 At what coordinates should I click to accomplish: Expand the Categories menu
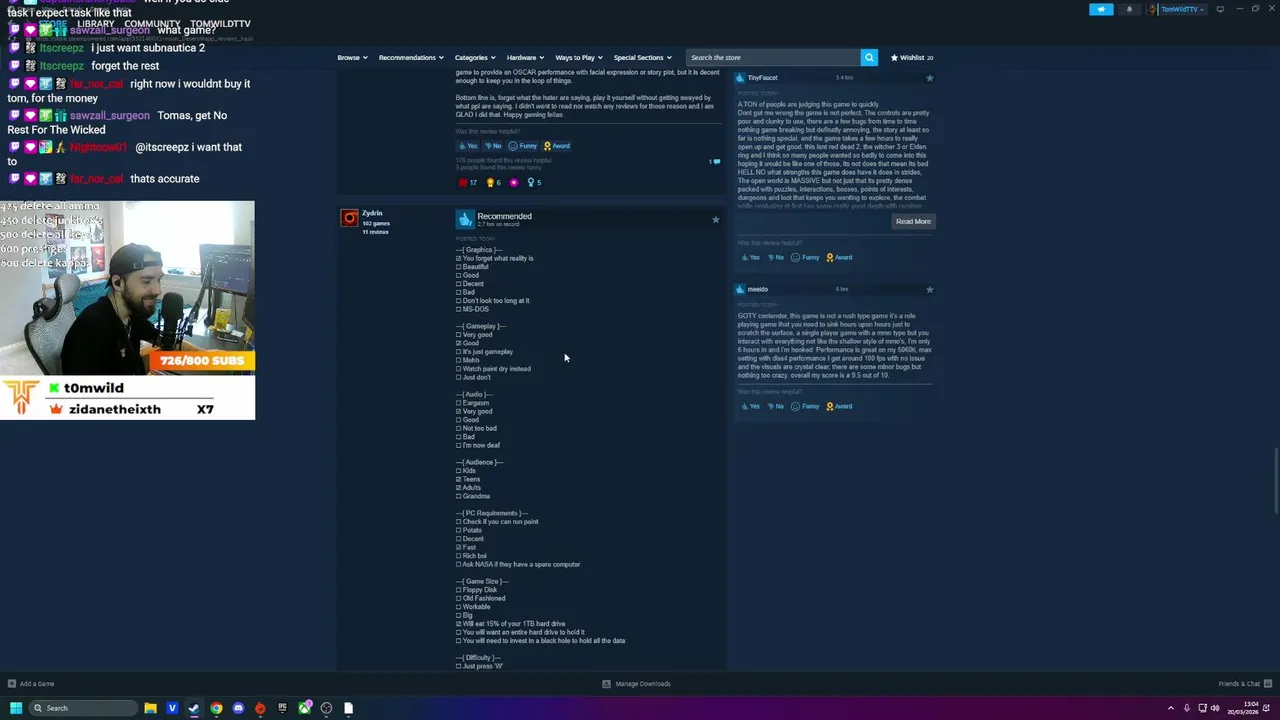tap(474, 58)
